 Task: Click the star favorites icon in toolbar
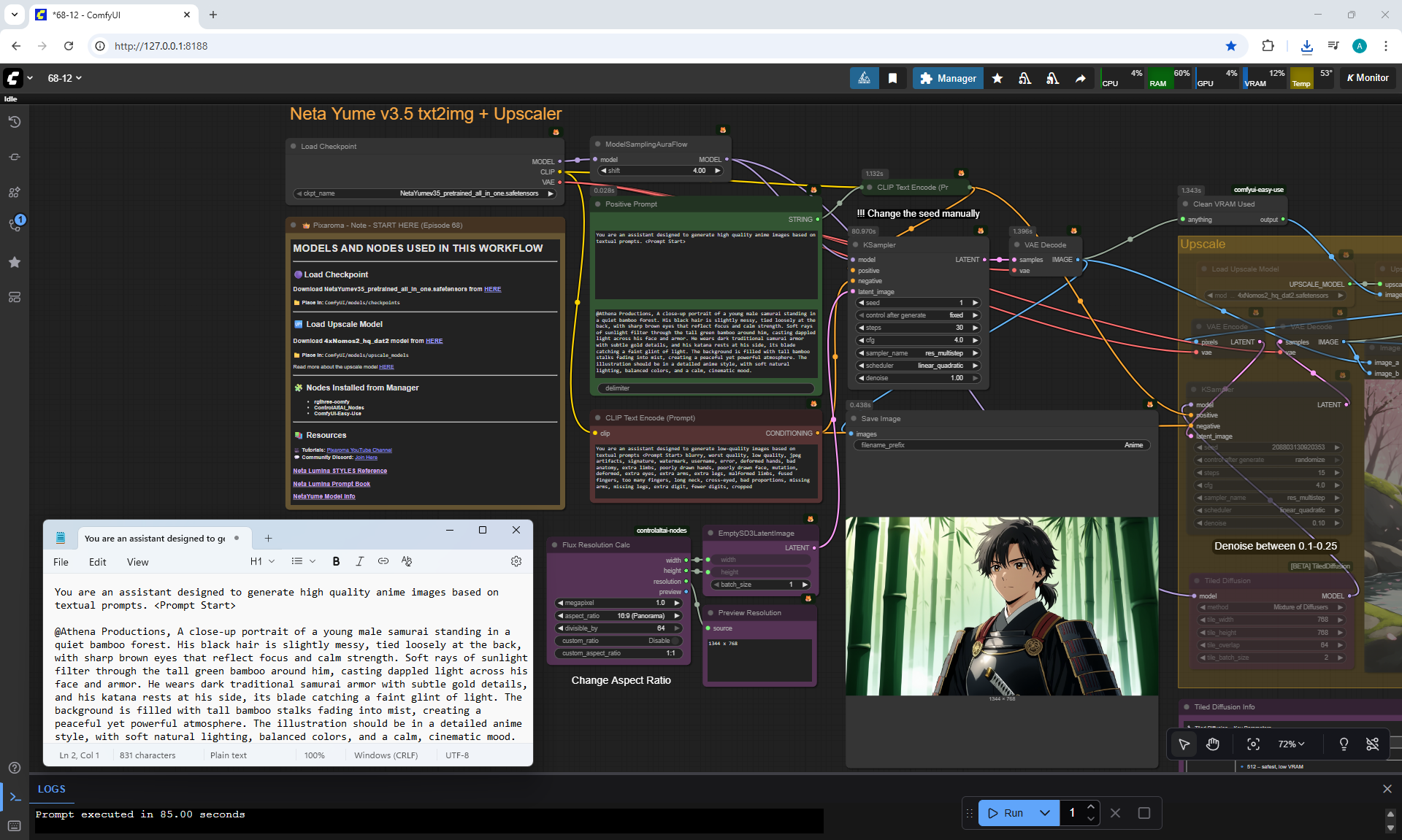click(997, 78)
